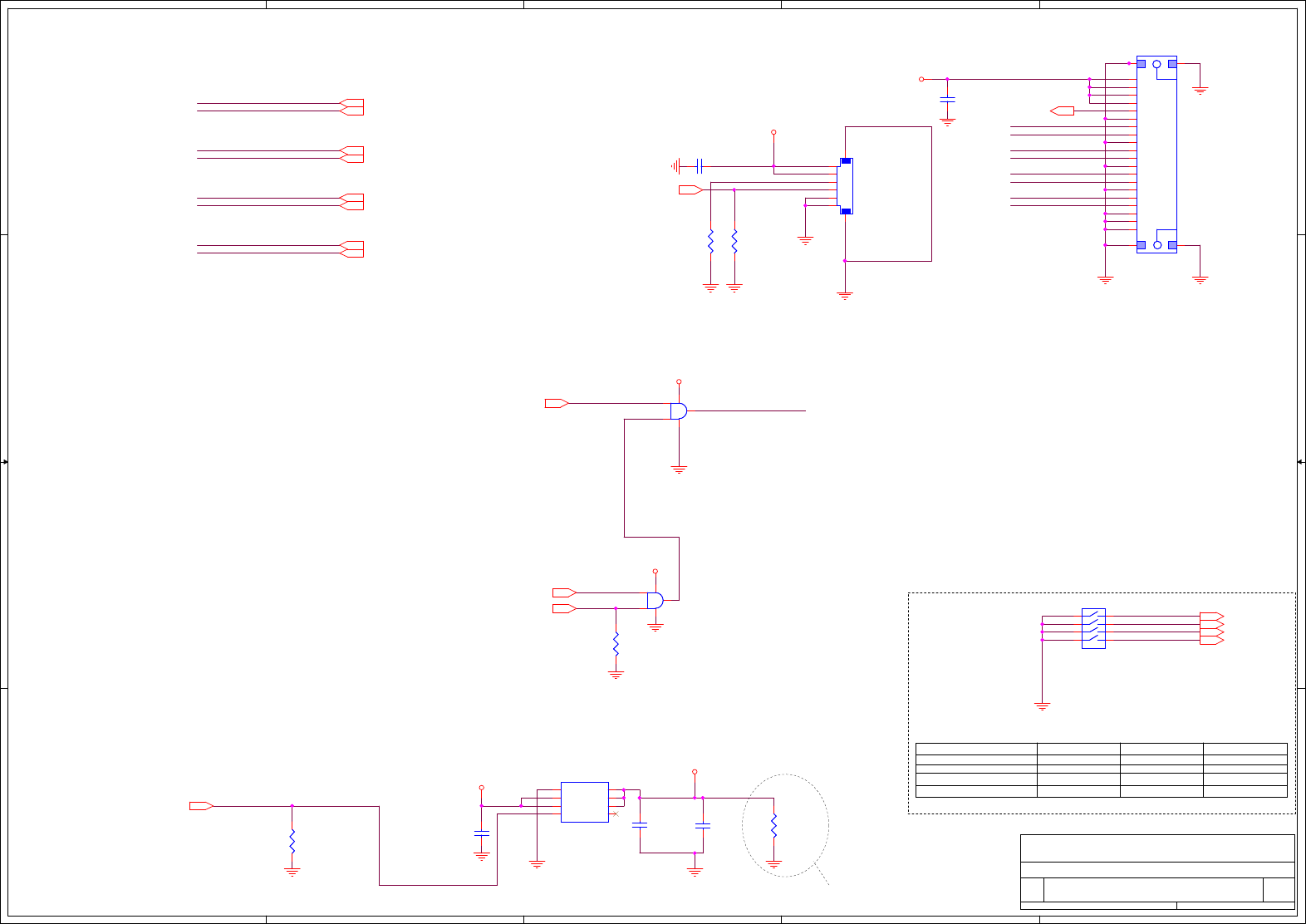The height and width of the screenshot is (924, 1306).
Task: Select the horizontal capacitor next to the sideways ground
Action: point(700,166)
